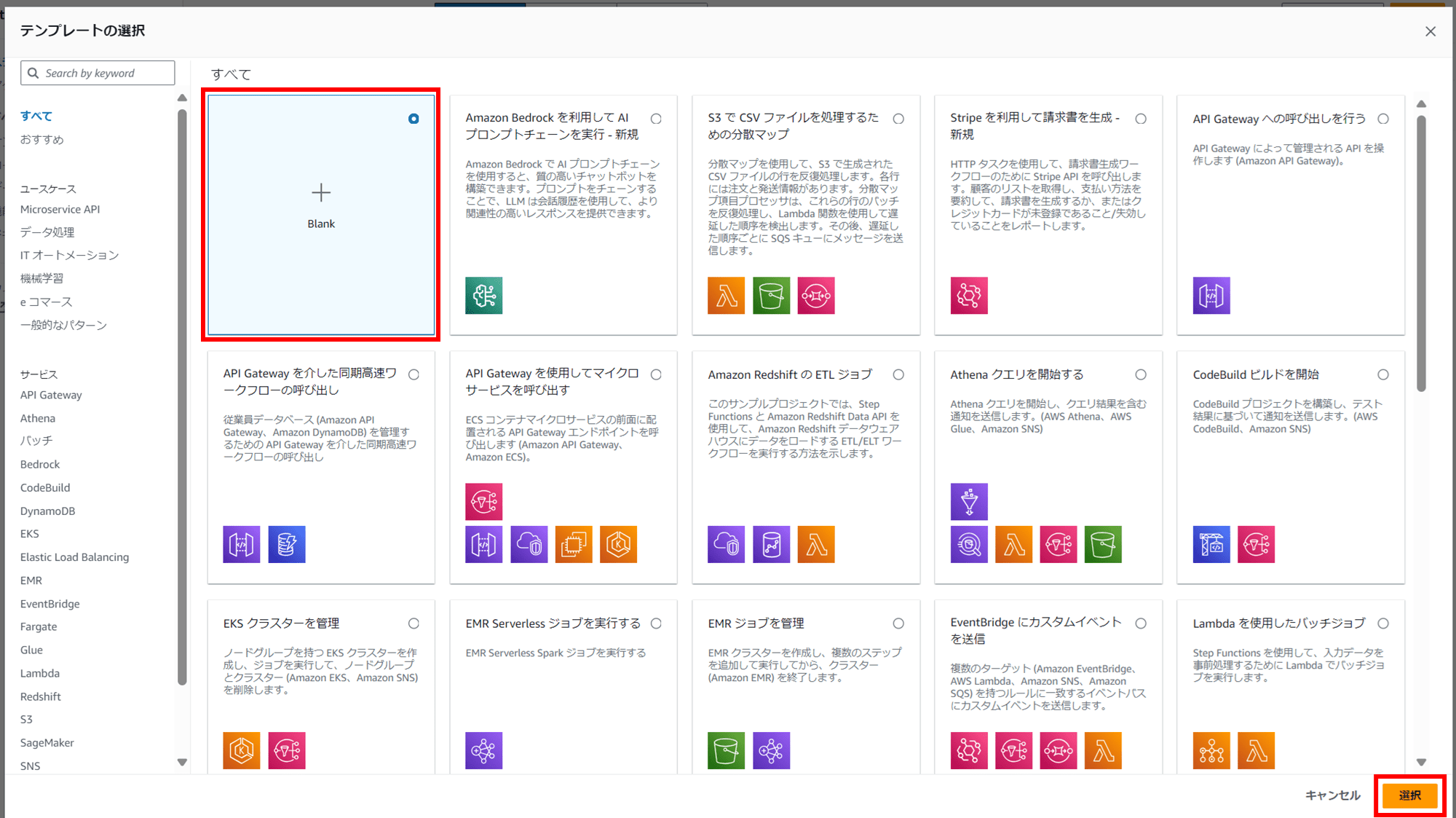
Task: Filter templates by おすすめ
Action: (42, 139)
